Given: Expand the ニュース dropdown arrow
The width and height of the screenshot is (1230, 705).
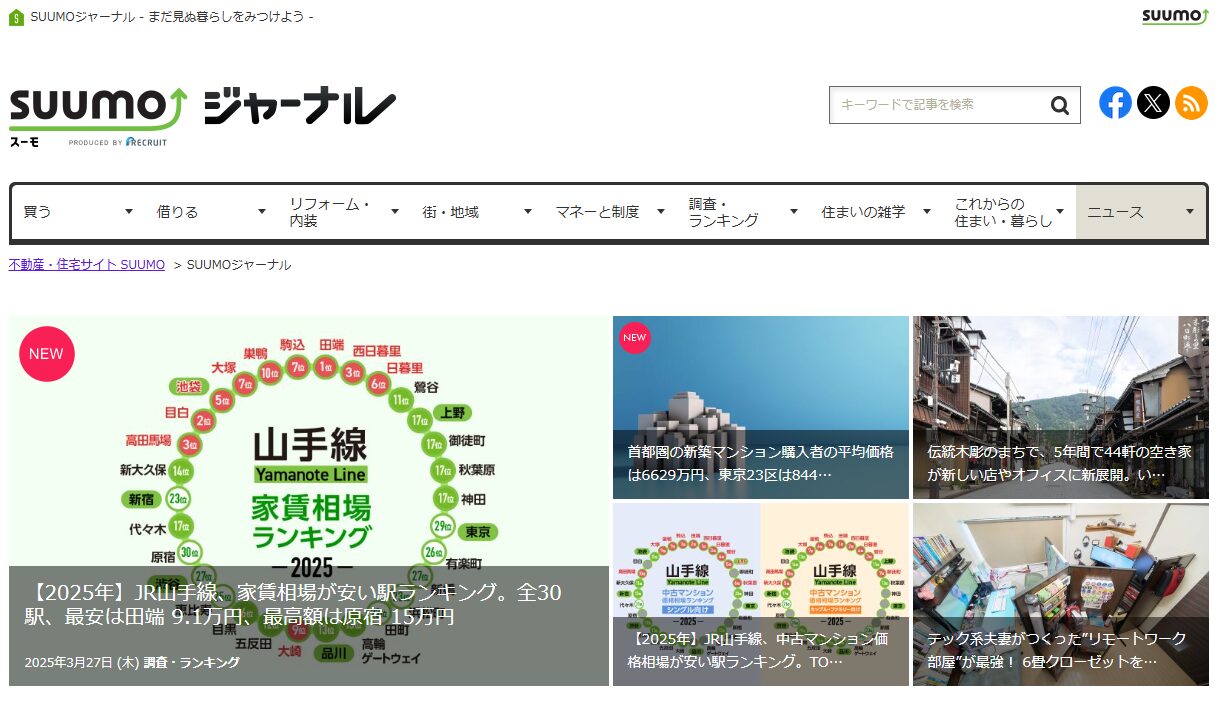Looking at the screenshot, I should click(1190, 212).
